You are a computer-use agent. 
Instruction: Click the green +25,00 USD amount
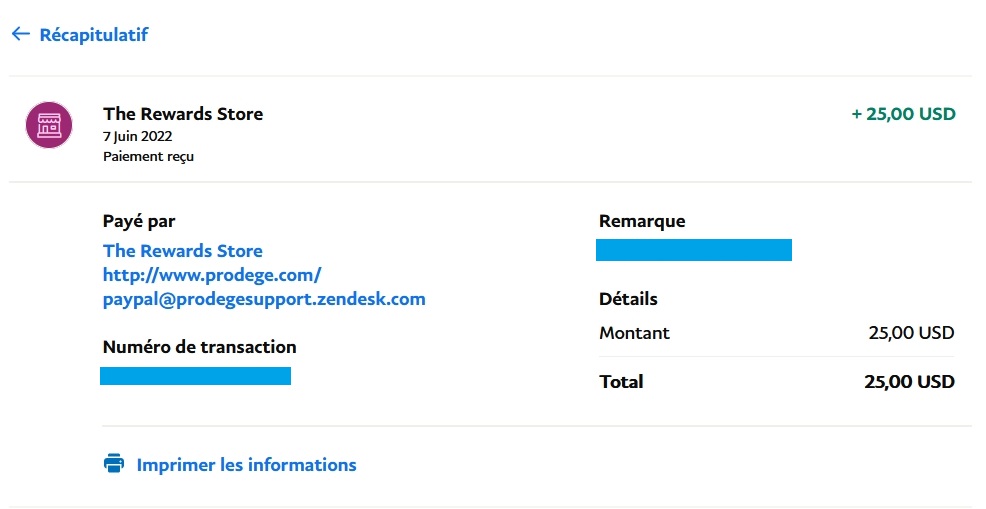[904, 114]
